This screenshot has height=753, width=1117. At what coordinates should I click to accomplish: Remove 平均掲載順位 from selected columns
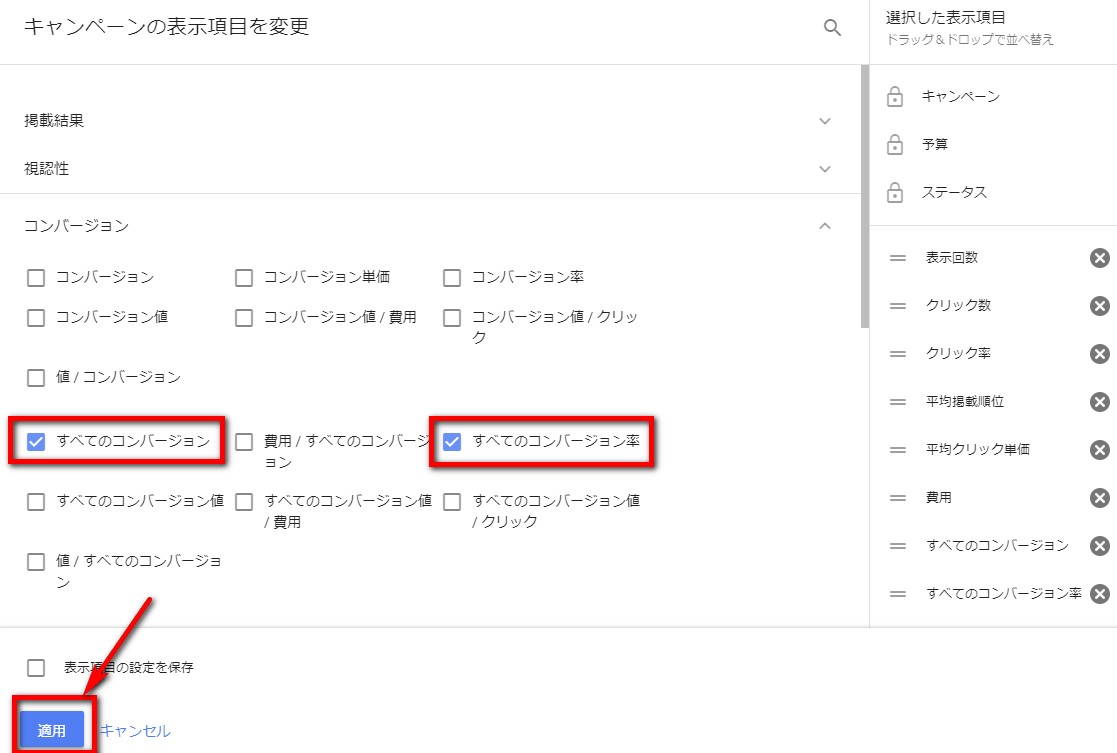1099,402
